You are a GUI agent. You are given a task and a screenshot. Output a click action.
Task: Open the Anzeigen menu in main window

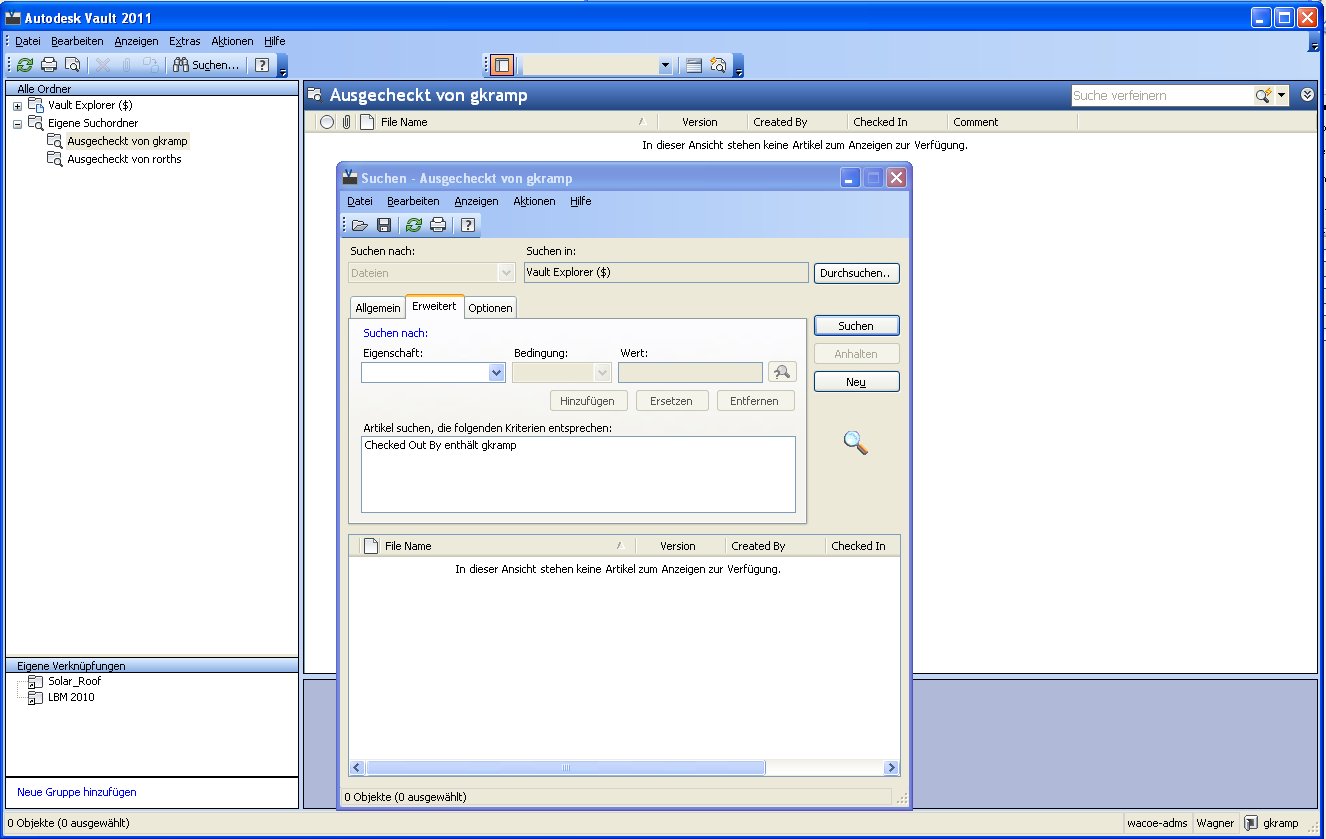[136, 41]
